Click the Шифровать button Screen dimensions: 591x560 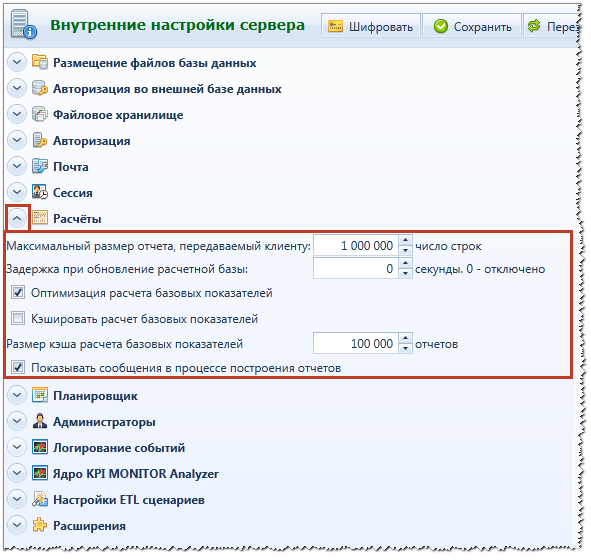[x=371, y=26]
